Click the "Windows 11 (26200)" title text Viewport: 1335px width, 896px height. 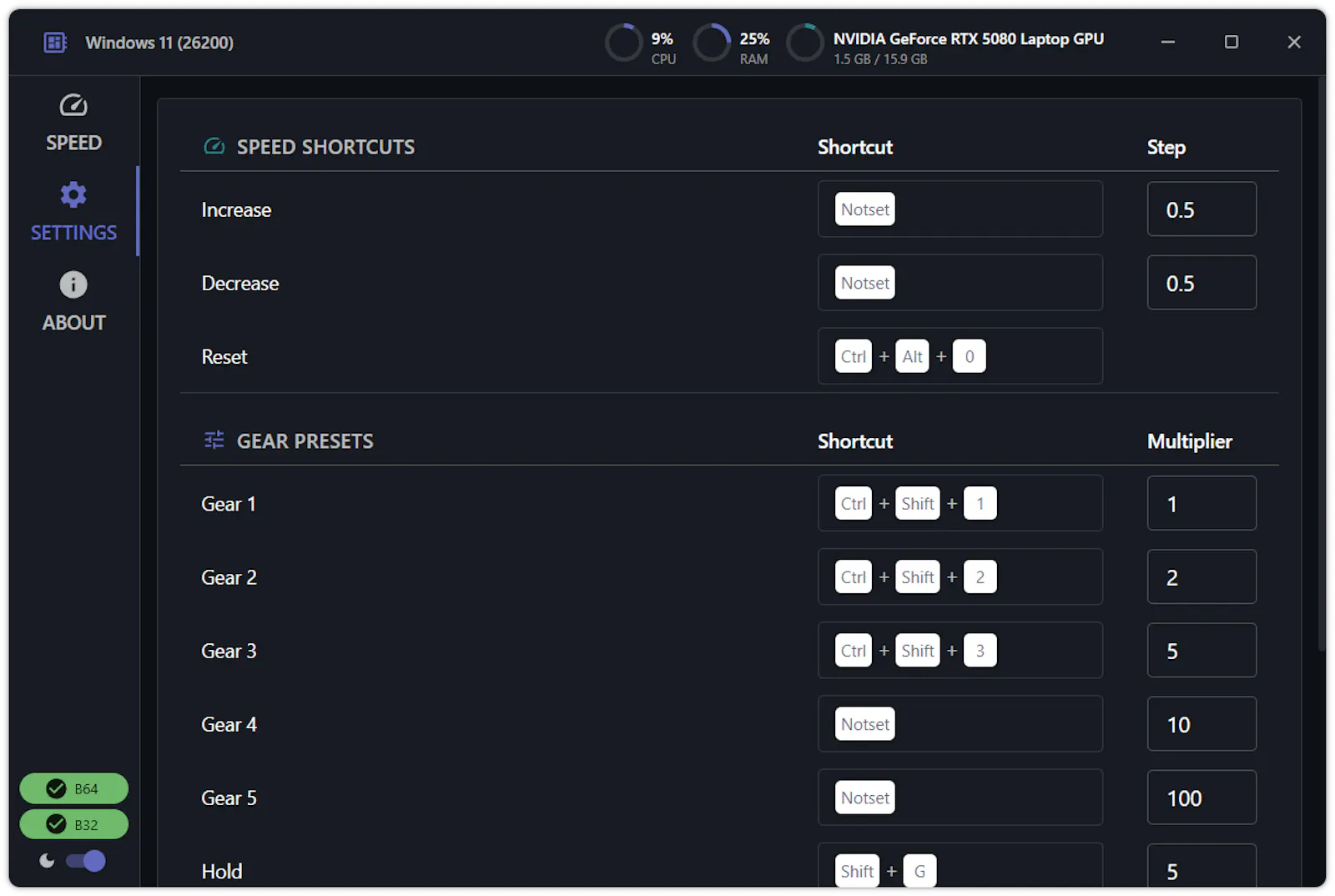(x=159, y=43)
